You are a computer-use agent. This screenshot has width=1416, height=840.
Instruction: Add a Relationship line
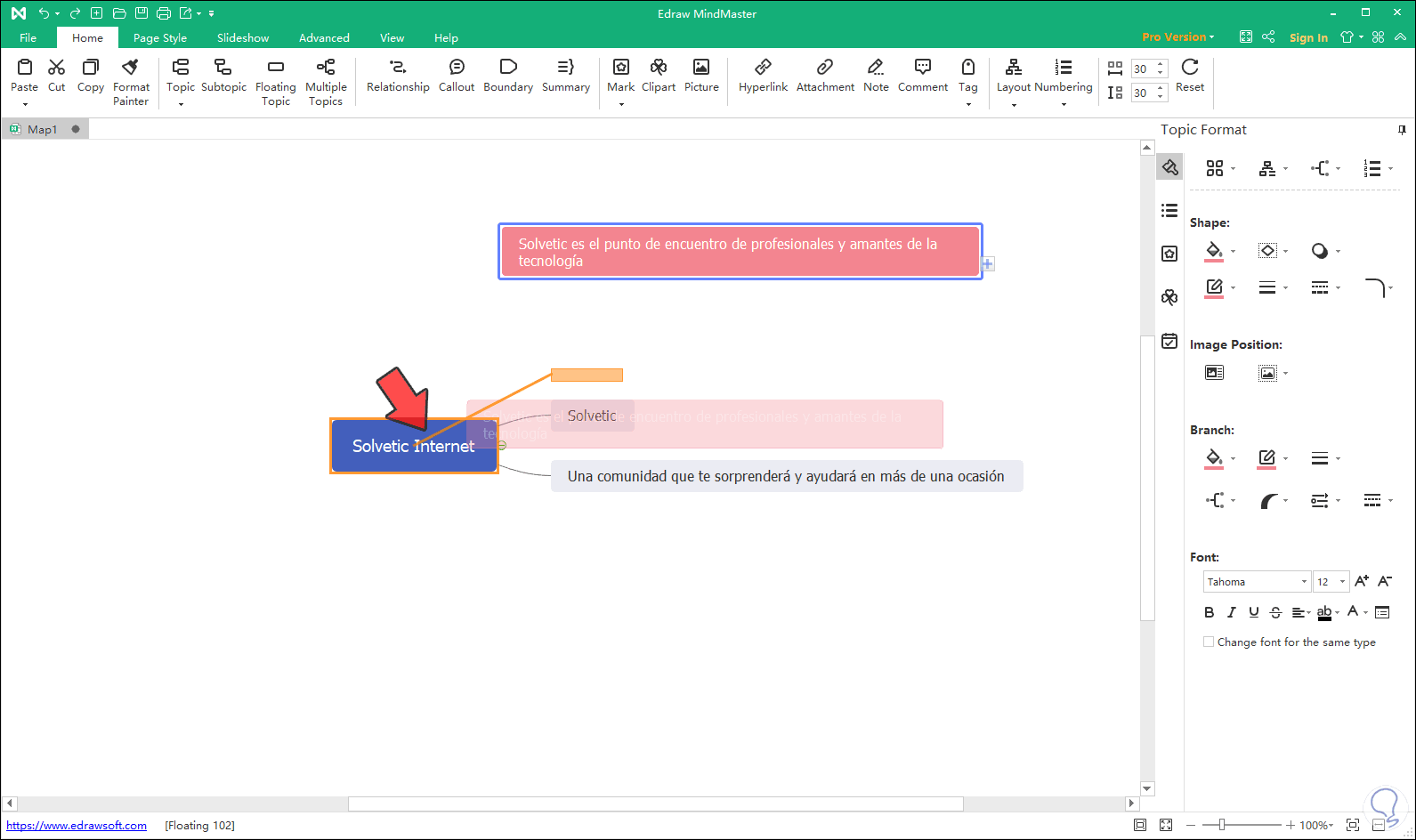pyautogui.click(x=398, y=76)
